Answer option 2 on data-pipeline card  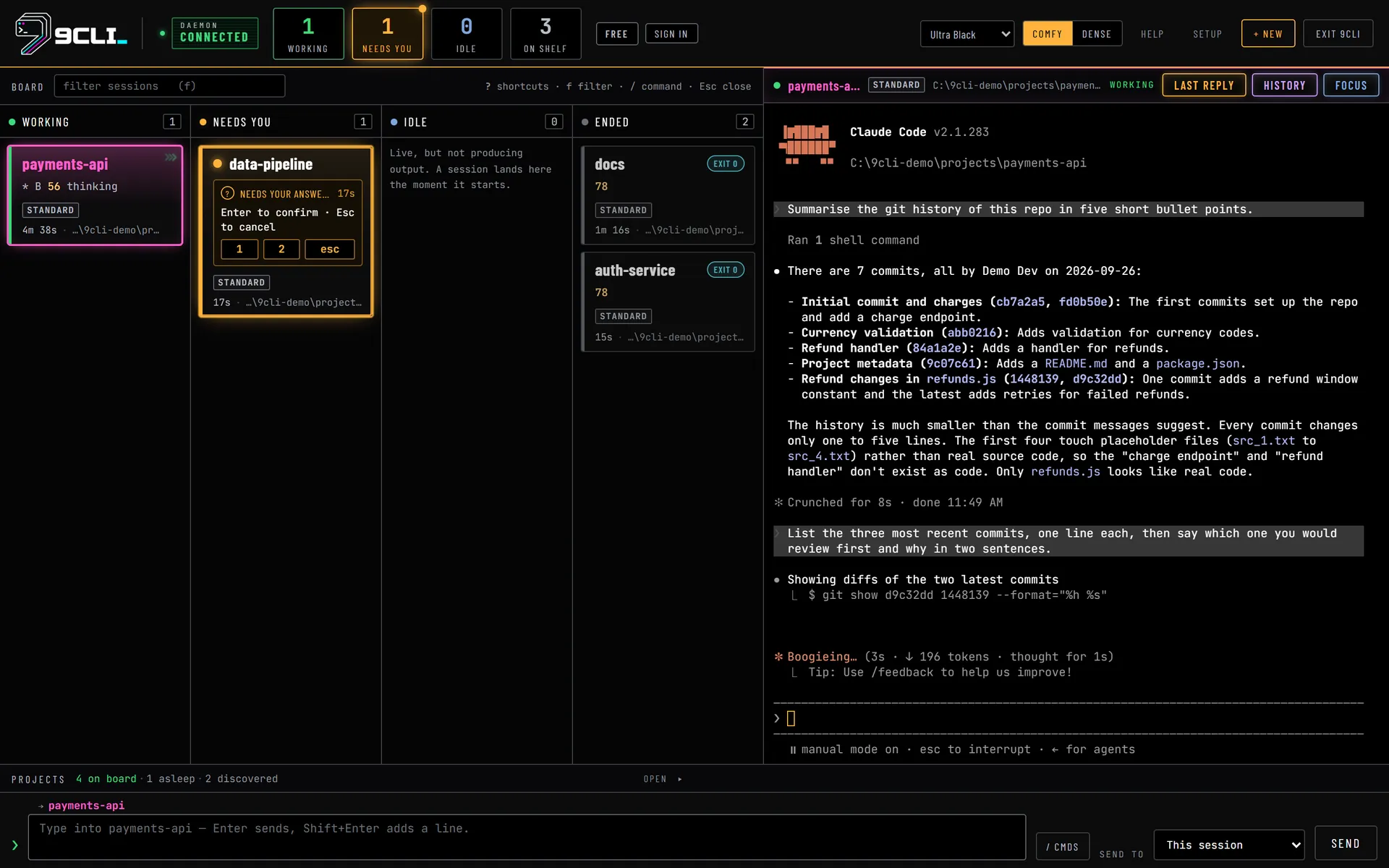coord(281,249)
